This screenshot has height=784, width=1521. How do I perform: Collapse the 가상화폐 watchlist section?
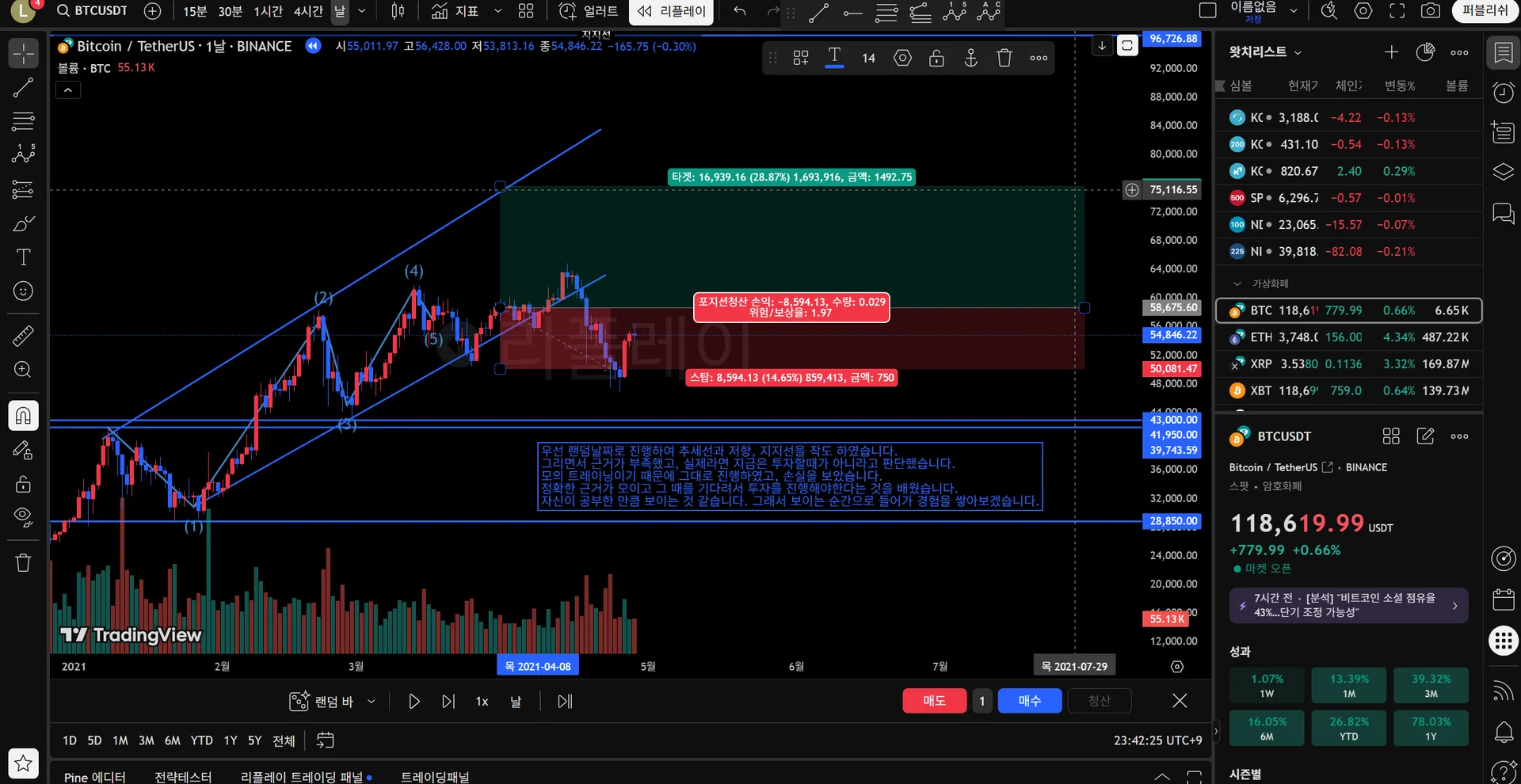(x=1237, y=284)
